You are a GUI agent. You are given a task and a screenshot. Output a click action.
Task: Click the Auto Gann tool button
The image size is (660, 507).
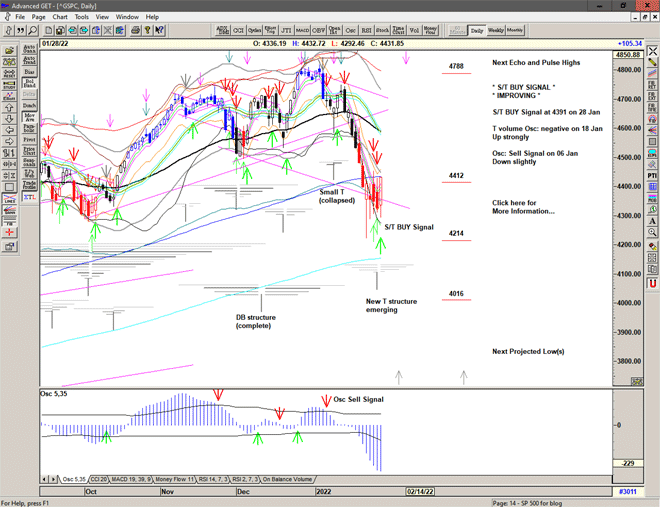tap(29, 50)
